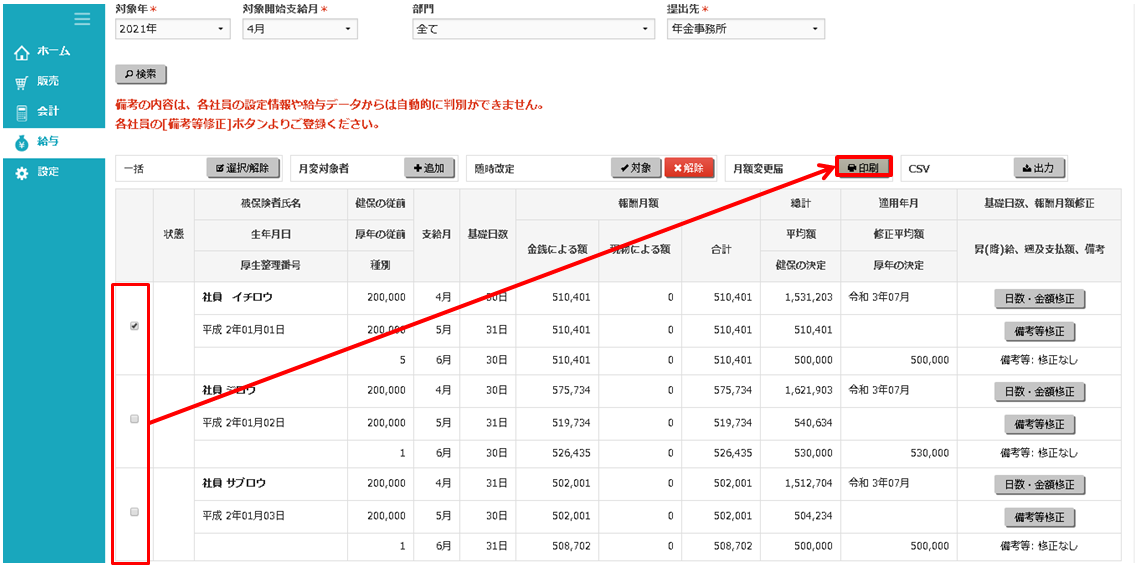Check the checkbox for 社員 サブロウ
The height and width of the screenshot is (567, 1141).
point(135,512)
